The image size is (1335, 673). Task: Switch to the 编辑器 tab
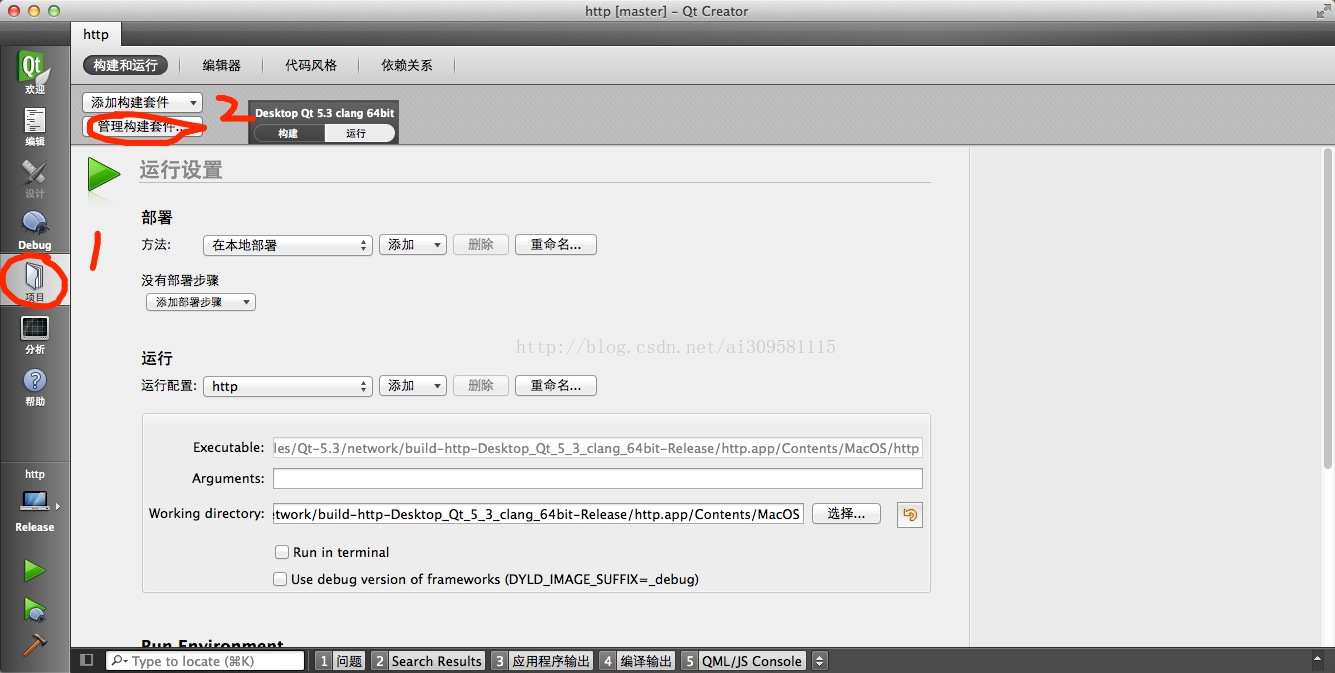[221, 65]
